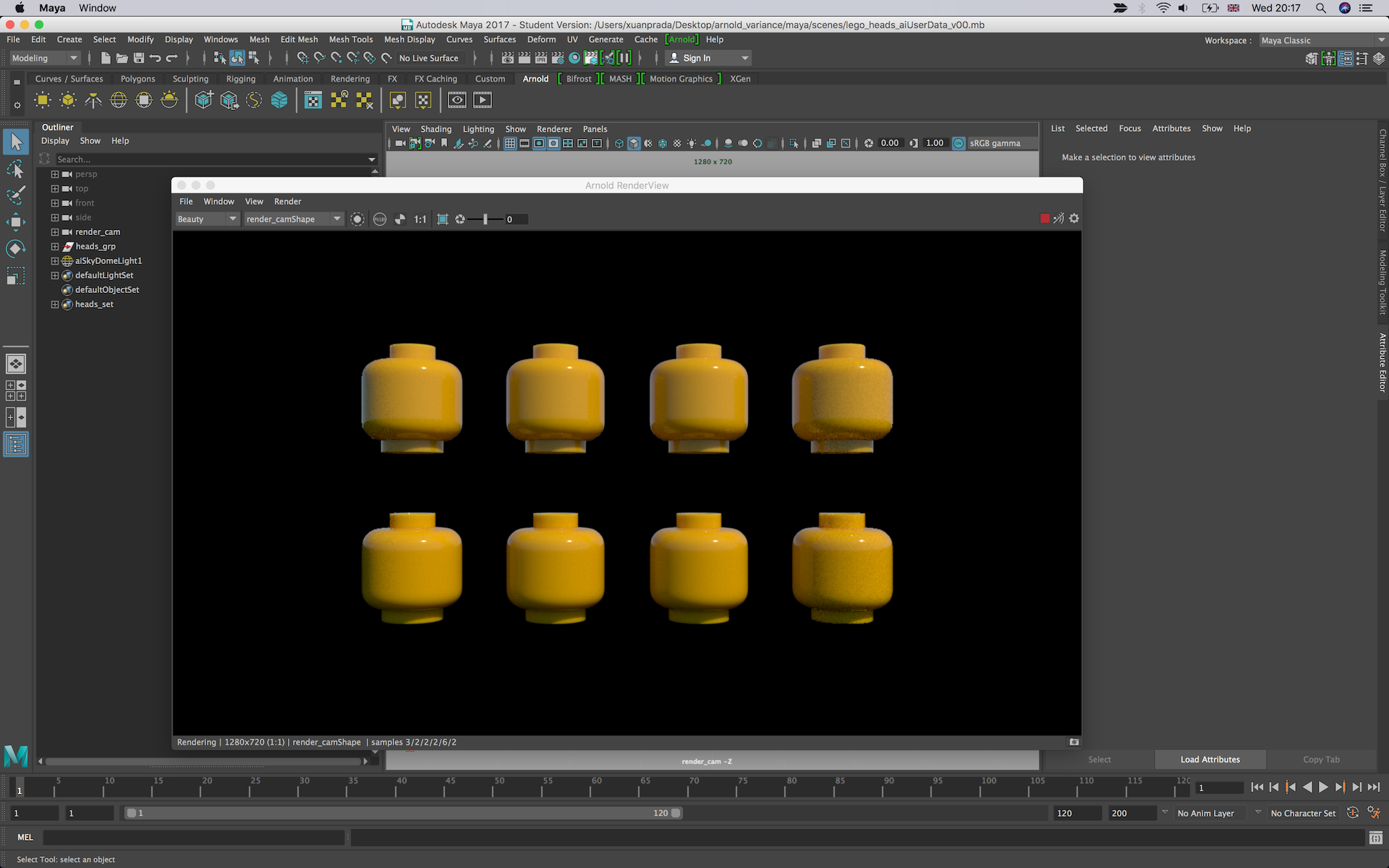This screenshot has width=1389, height=868.
Task: Expand heads_set in the Outliner
Action: click(55, 305)
